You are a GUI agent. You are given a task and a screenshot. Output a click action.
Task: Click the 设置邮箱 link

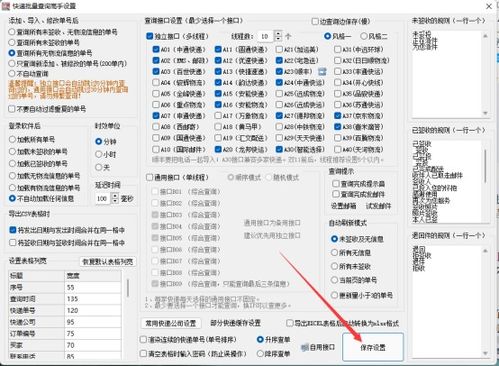(x=344, y=206)
